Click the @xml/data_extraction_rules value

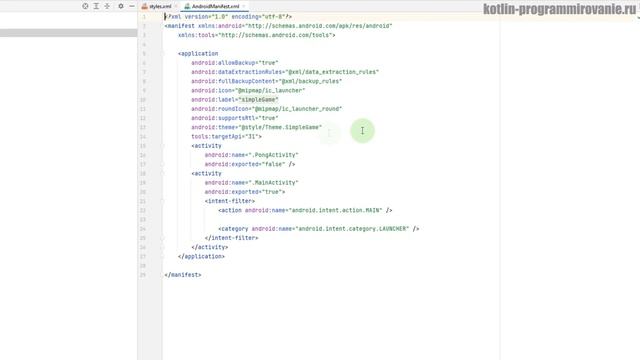(x=332, y=72)
